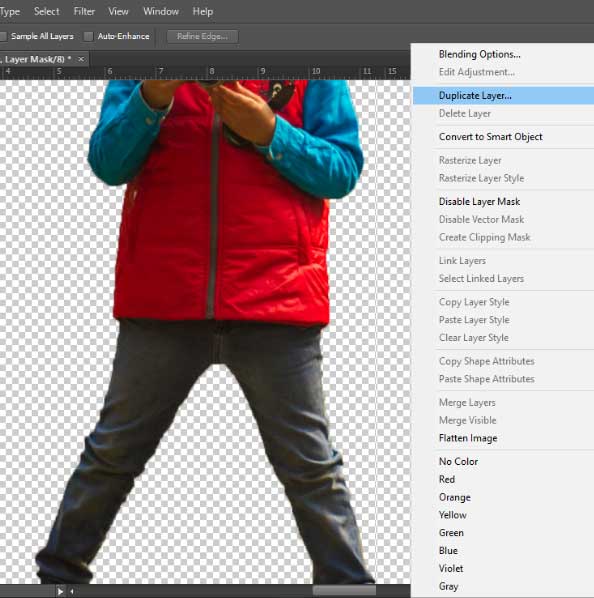Open the status bar info arrow menu
This screenshot has width=594, height=598.
click(60, 592)
